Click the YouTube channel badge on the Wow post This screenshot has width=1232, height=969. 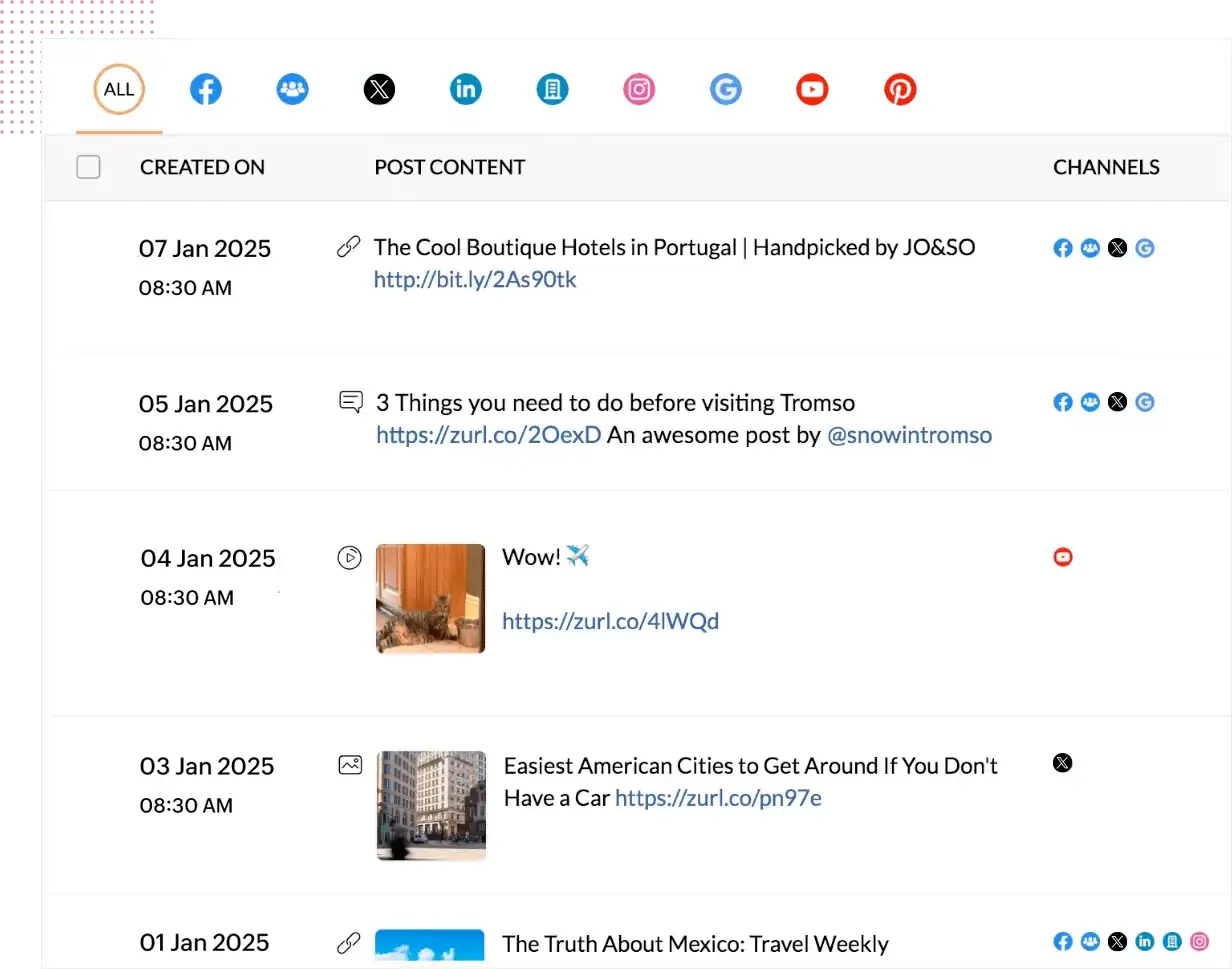tap(1062, 557)
